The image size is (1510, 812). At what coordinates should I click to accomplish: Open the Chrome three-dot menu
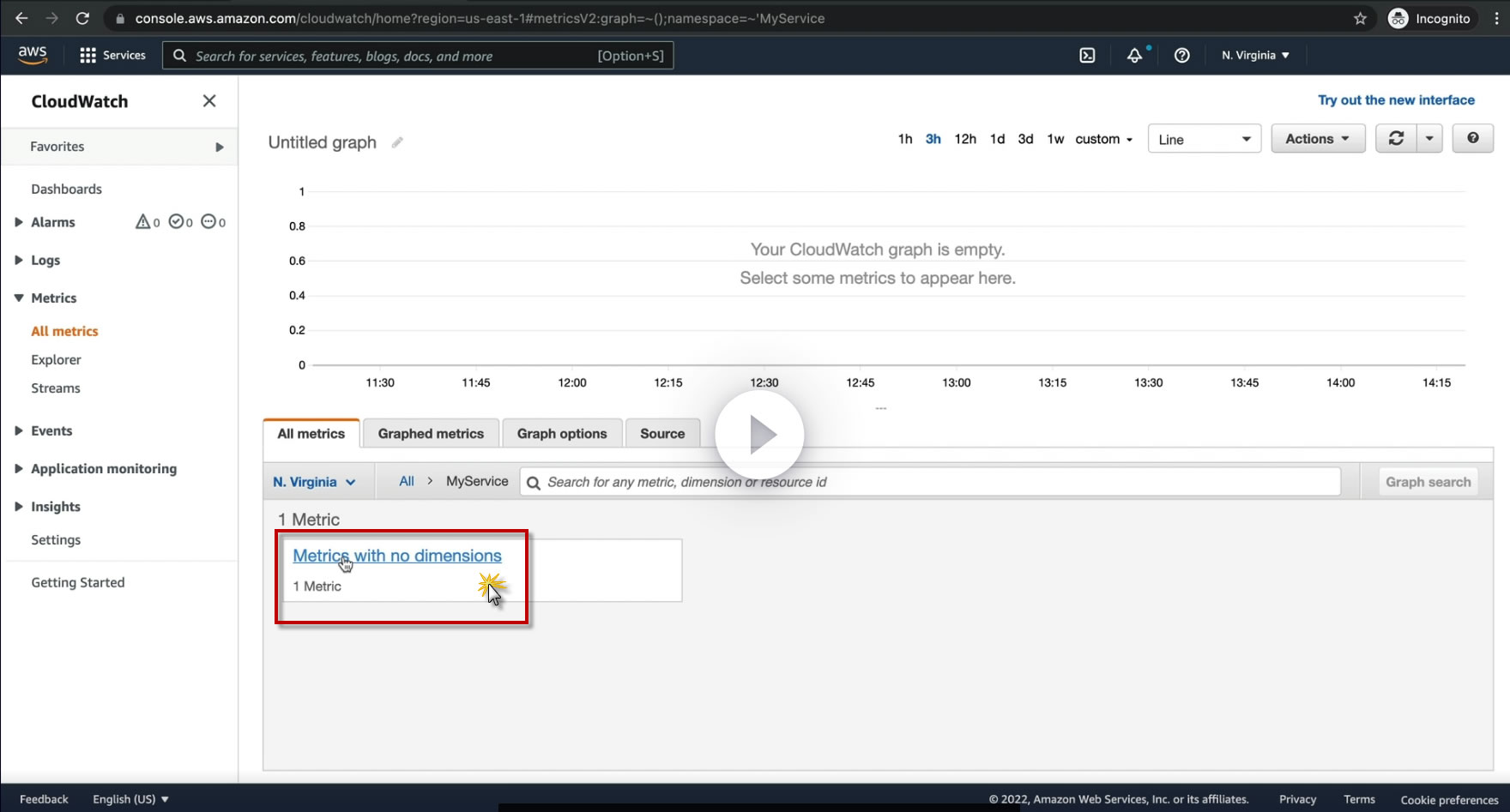tap(1495, 18)
